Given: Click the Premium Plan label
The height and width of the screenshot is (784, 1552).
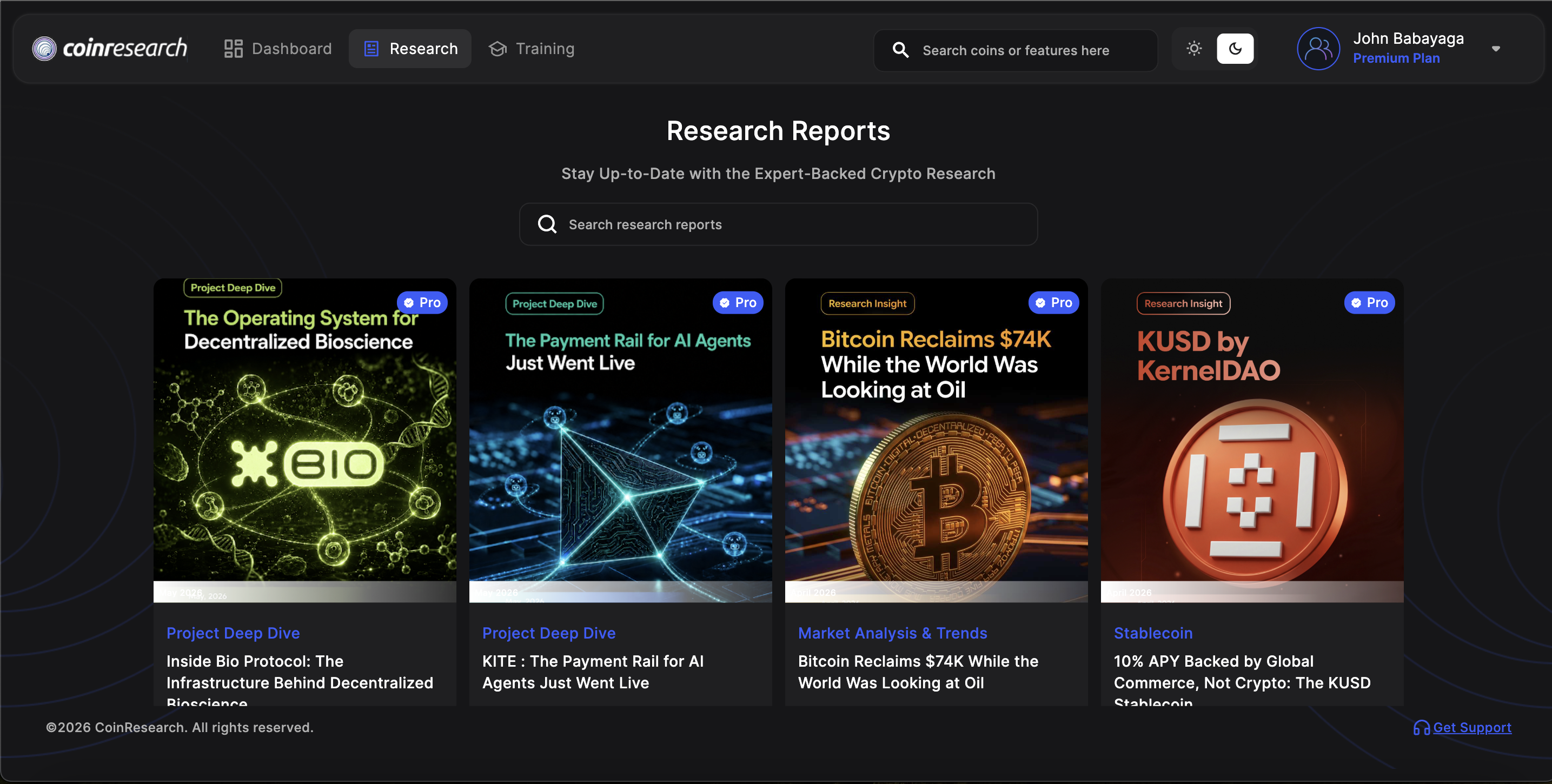Looking at the screenshot, I should [x=1396, y=58].
